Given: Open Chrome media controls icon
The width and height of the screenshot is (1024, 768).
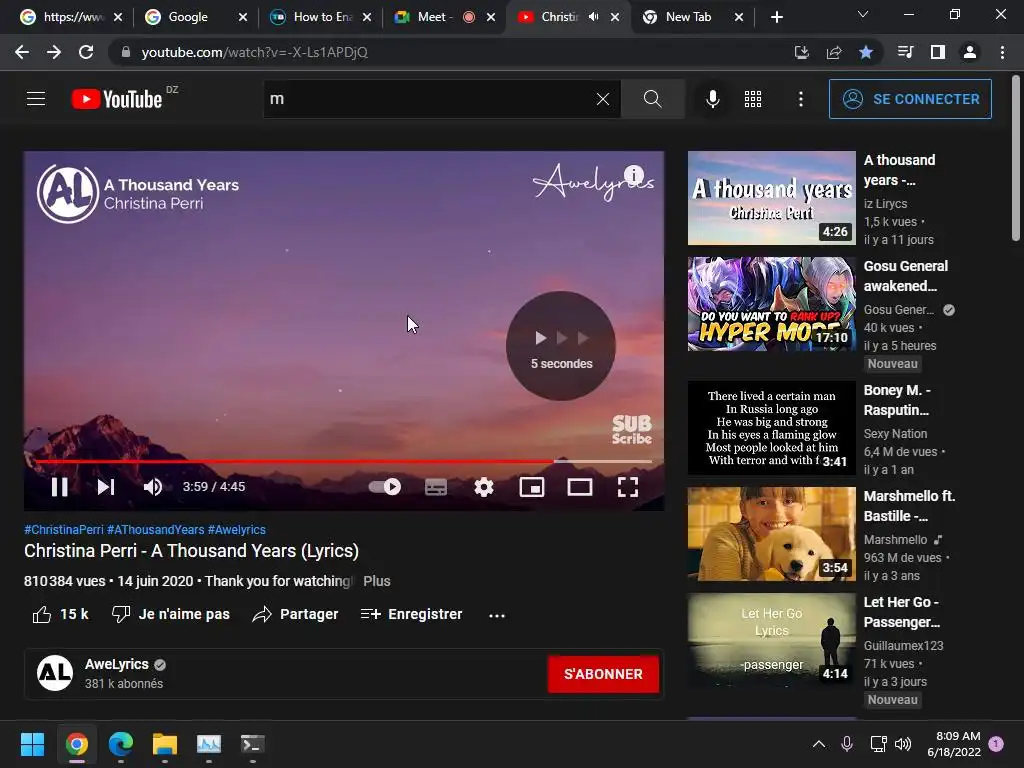Looking at the screenshot, I should (x=906, y=52).
